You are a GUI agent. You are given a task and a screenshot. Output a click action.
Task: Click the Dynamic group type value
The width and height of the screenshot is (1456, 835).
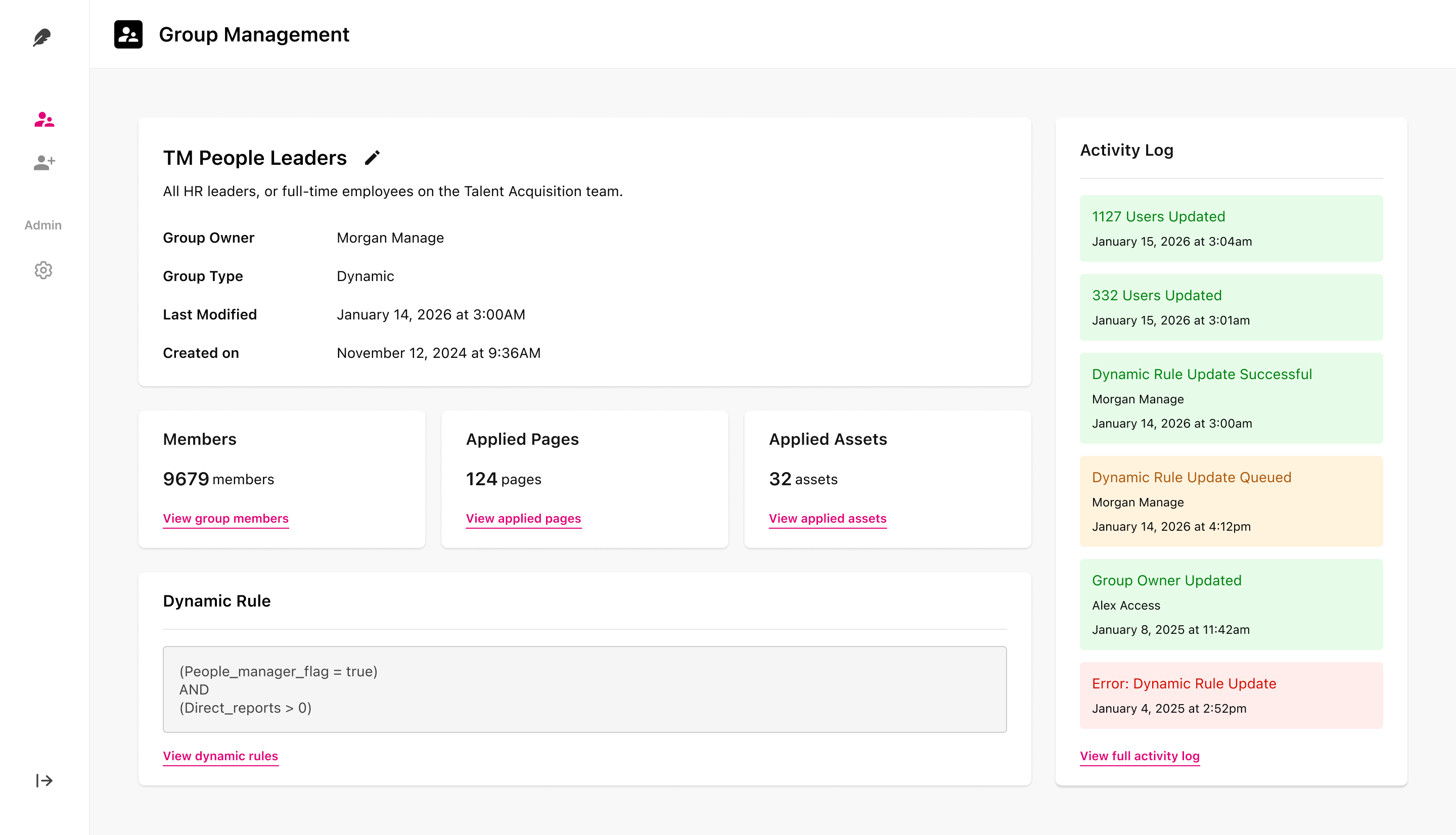point(366,276)
